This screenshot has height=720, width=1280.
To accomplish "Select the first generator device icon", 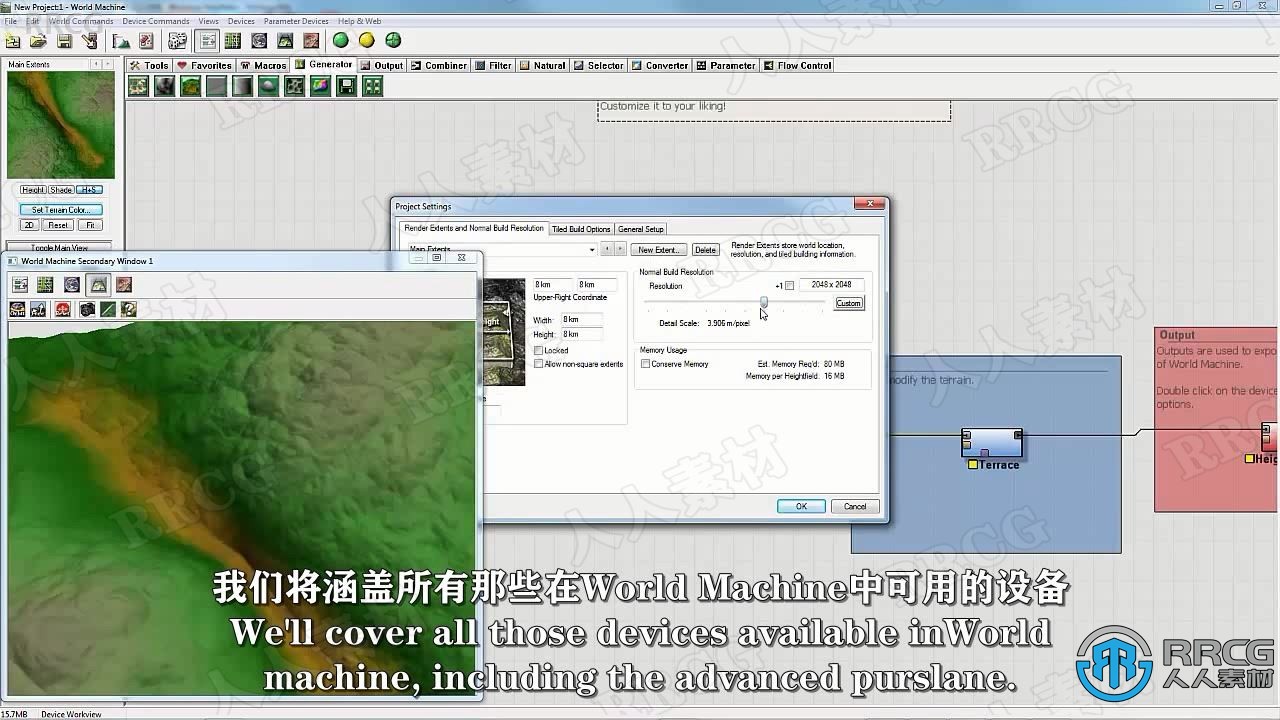I will coord(138,87).
